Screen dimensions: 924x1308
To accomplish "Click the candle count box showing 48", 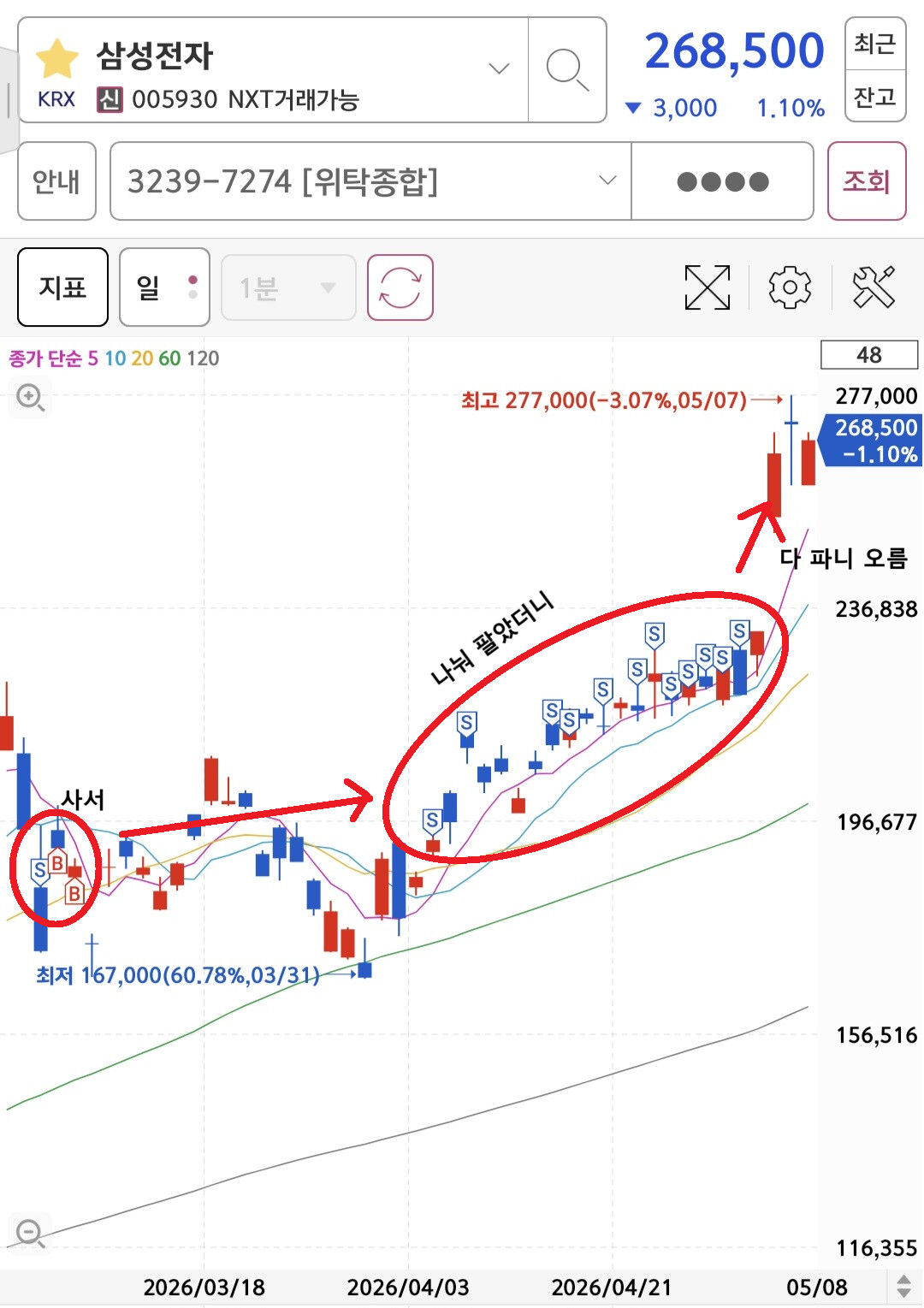I will point(869,355).
